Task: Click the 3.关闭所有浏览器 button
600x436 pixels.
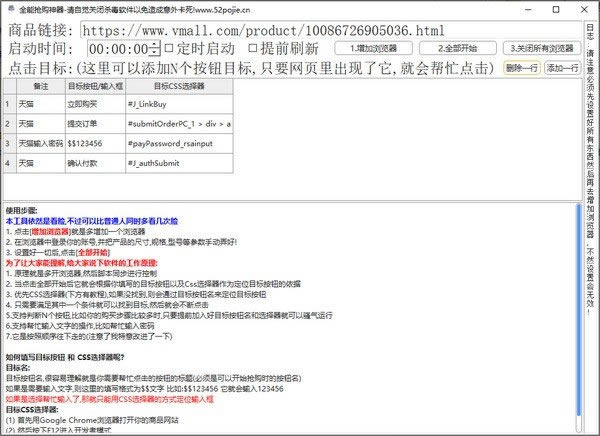Action: pyautogui.click(x=542, y=48)
